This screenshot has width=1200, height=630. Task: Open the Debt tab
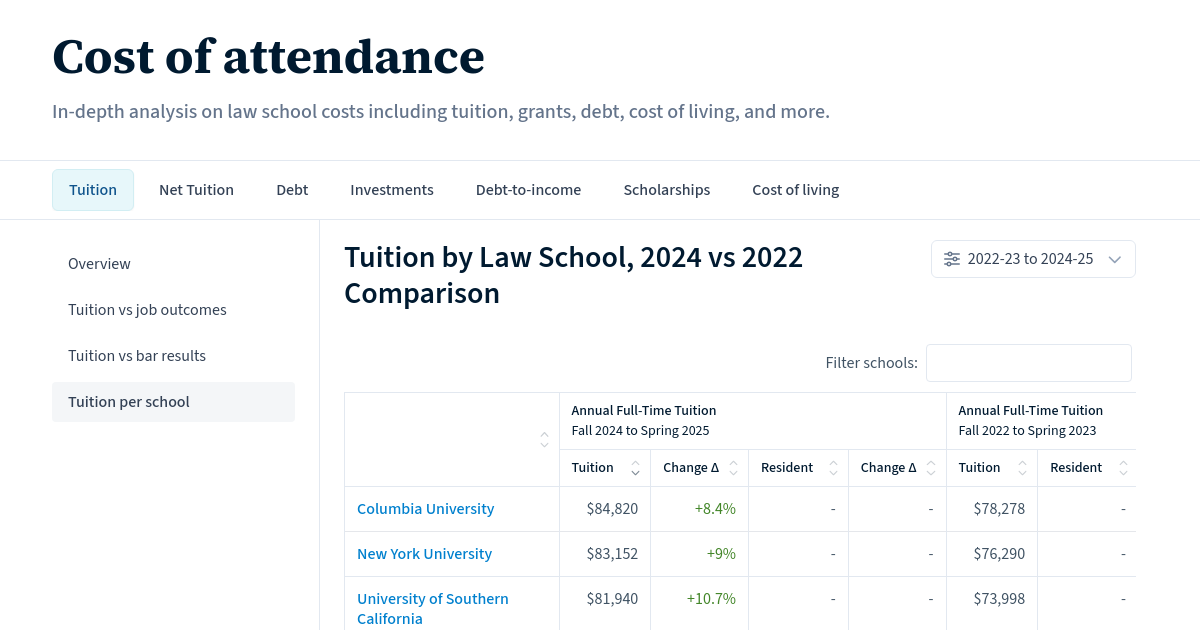tap(292, 190)
